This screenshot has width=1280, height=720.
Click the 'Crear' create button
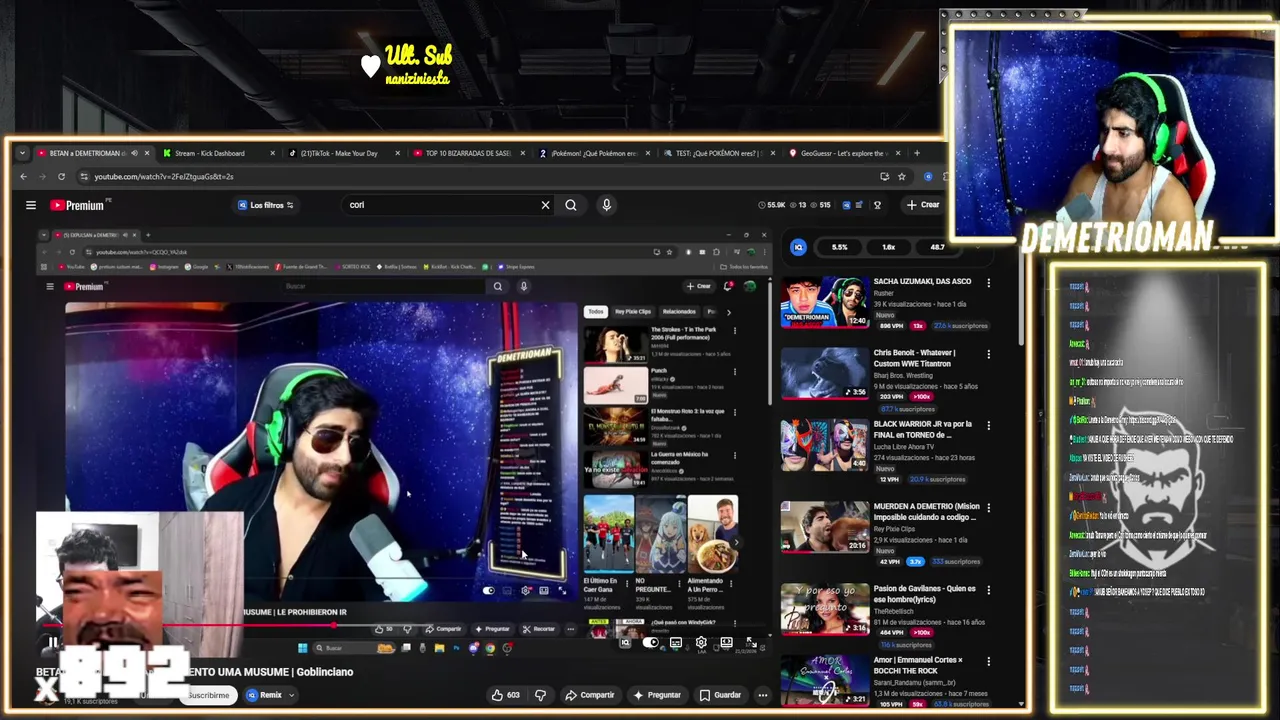(922, 205)
